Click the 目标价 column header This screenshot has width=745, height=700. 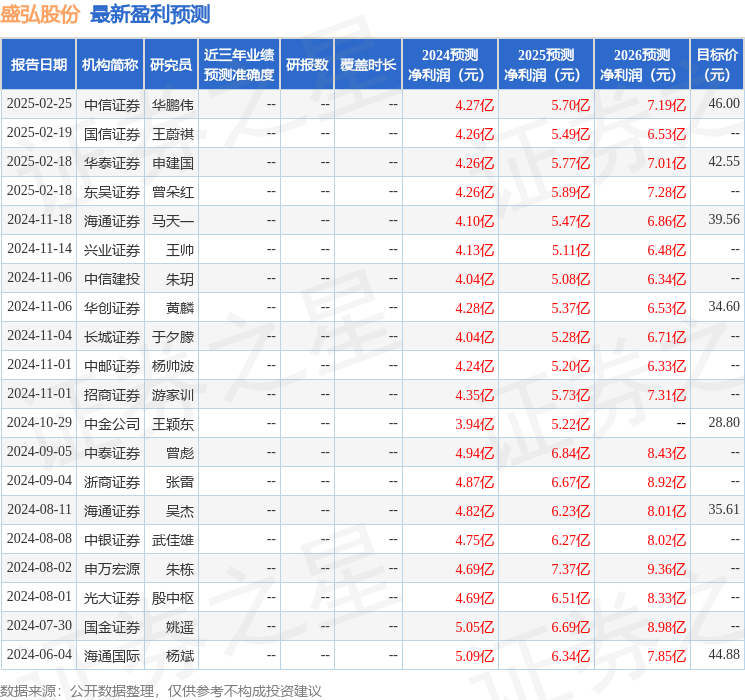(716, 65)
